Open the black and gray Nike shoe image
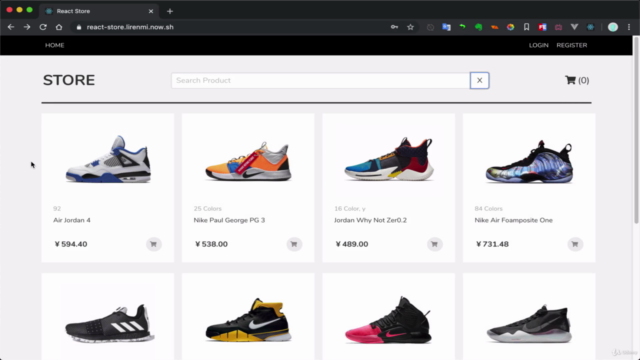This screenshot has width=640, height=360. click(529, 323)
